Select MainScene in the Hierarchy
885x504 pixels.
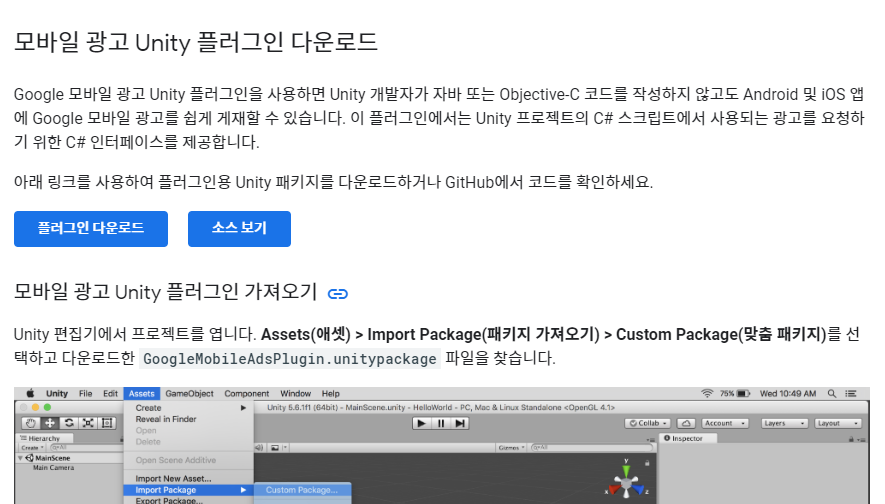click(x=52, y=458)
